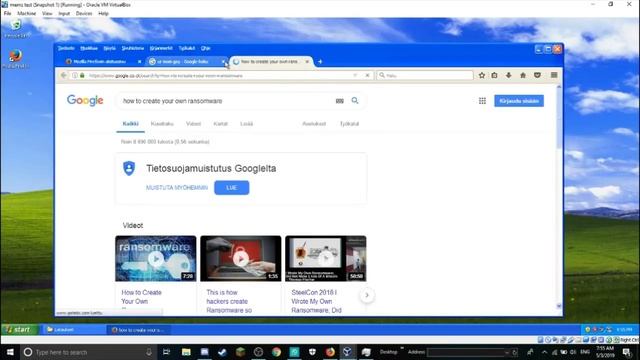Viewport: 640px width, 360px height.
Task: Select the Kartat results tab
Action: [x=220, y=124]
